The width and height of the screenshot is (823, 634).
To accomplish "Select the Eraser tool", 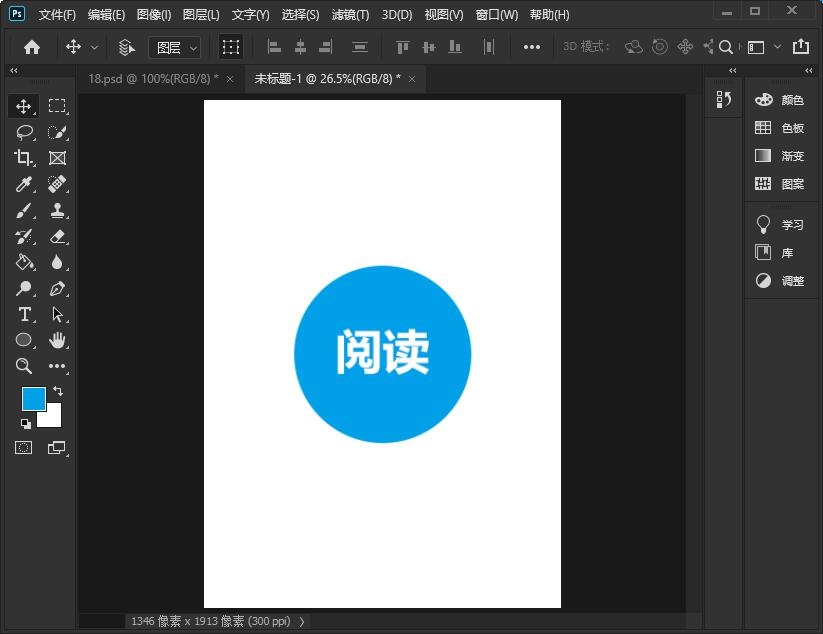I will click(57, 237).
